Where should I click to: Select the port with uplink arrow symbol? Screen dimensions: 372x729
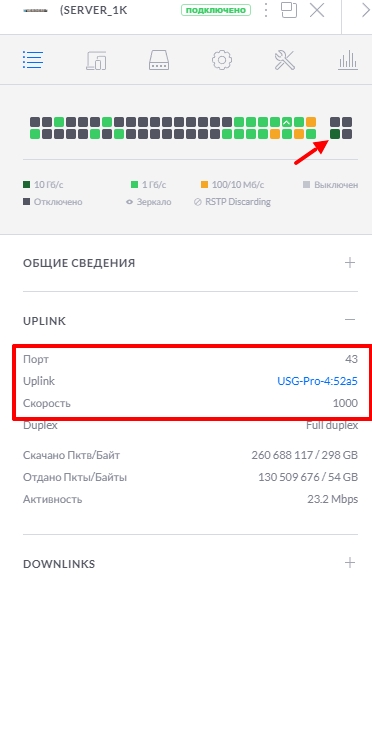(287, 122)
